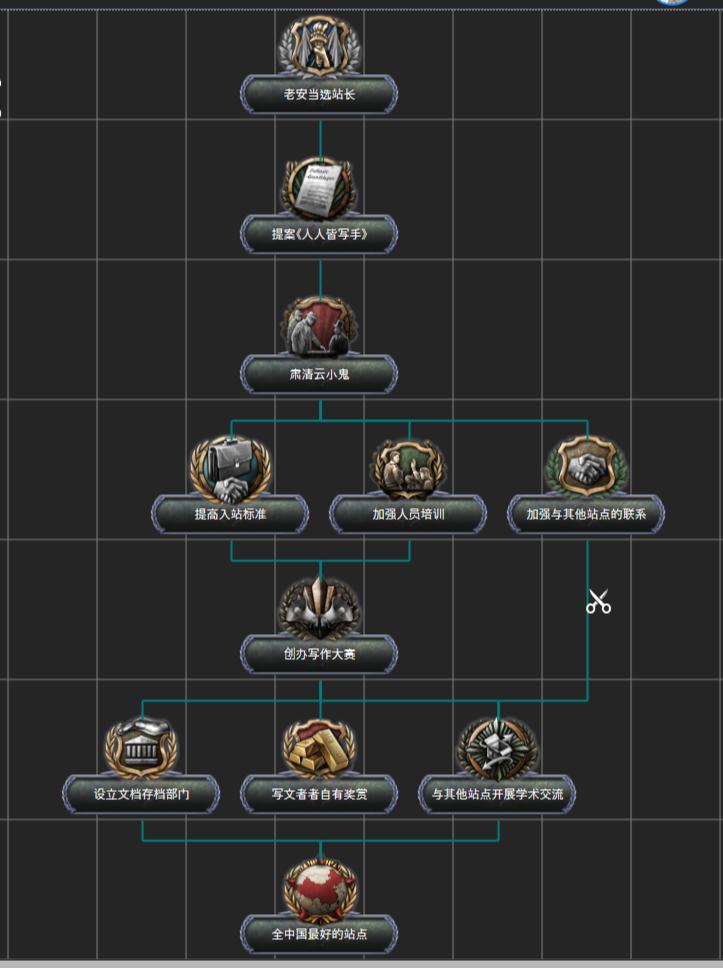Select the handshake icon for 加强与其他站点的联系
723x968 pixels.
click(586, 467)
